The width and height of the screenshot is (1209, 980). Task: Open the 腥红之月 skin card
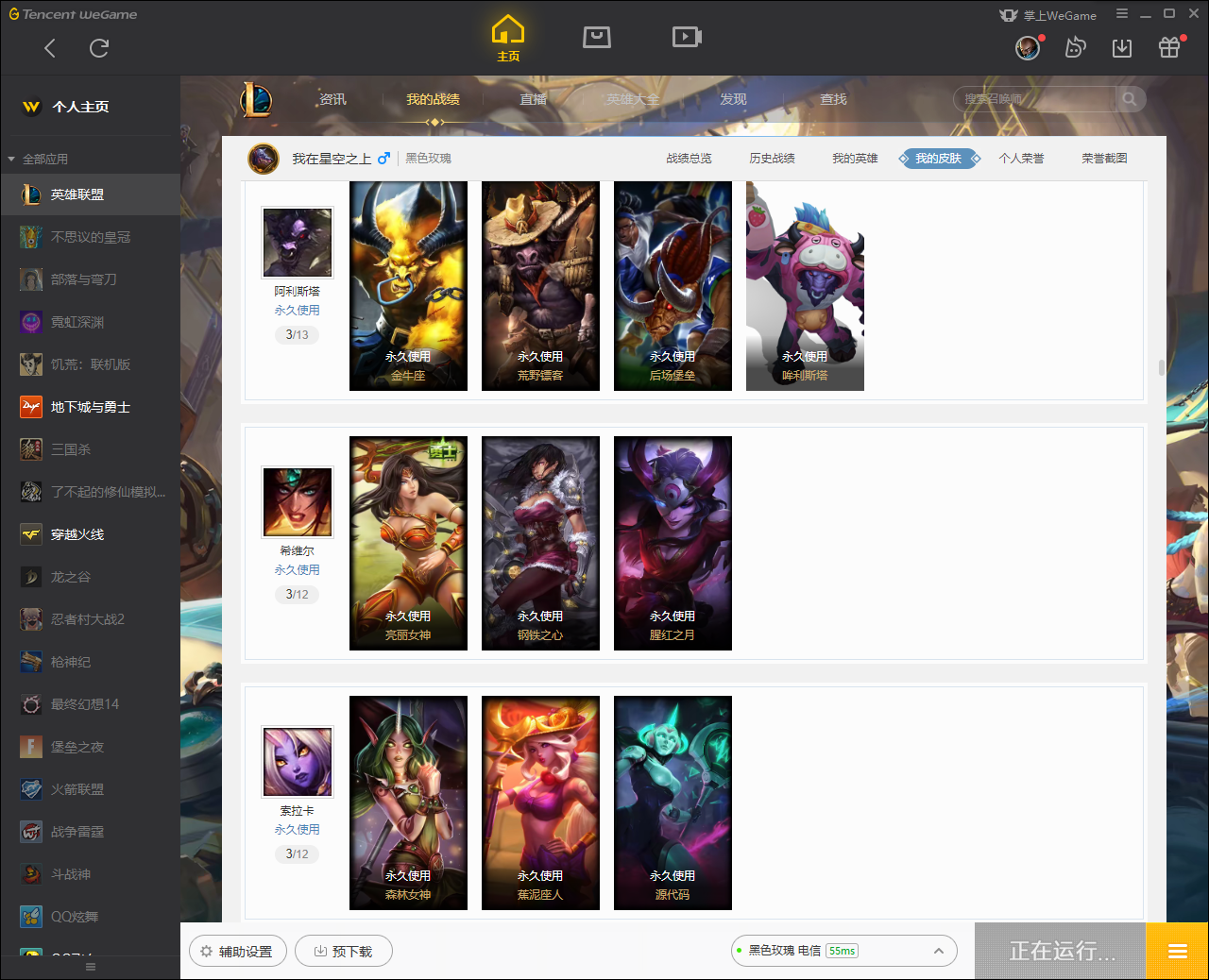[673, 543]
